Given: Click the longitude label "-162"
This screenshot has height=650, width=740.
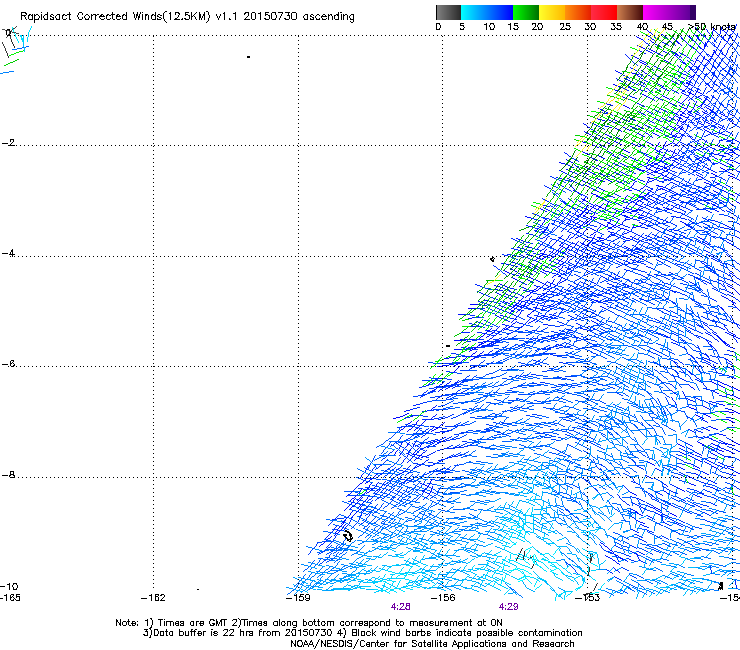Looking at the screenshot, I should (153, 598).
